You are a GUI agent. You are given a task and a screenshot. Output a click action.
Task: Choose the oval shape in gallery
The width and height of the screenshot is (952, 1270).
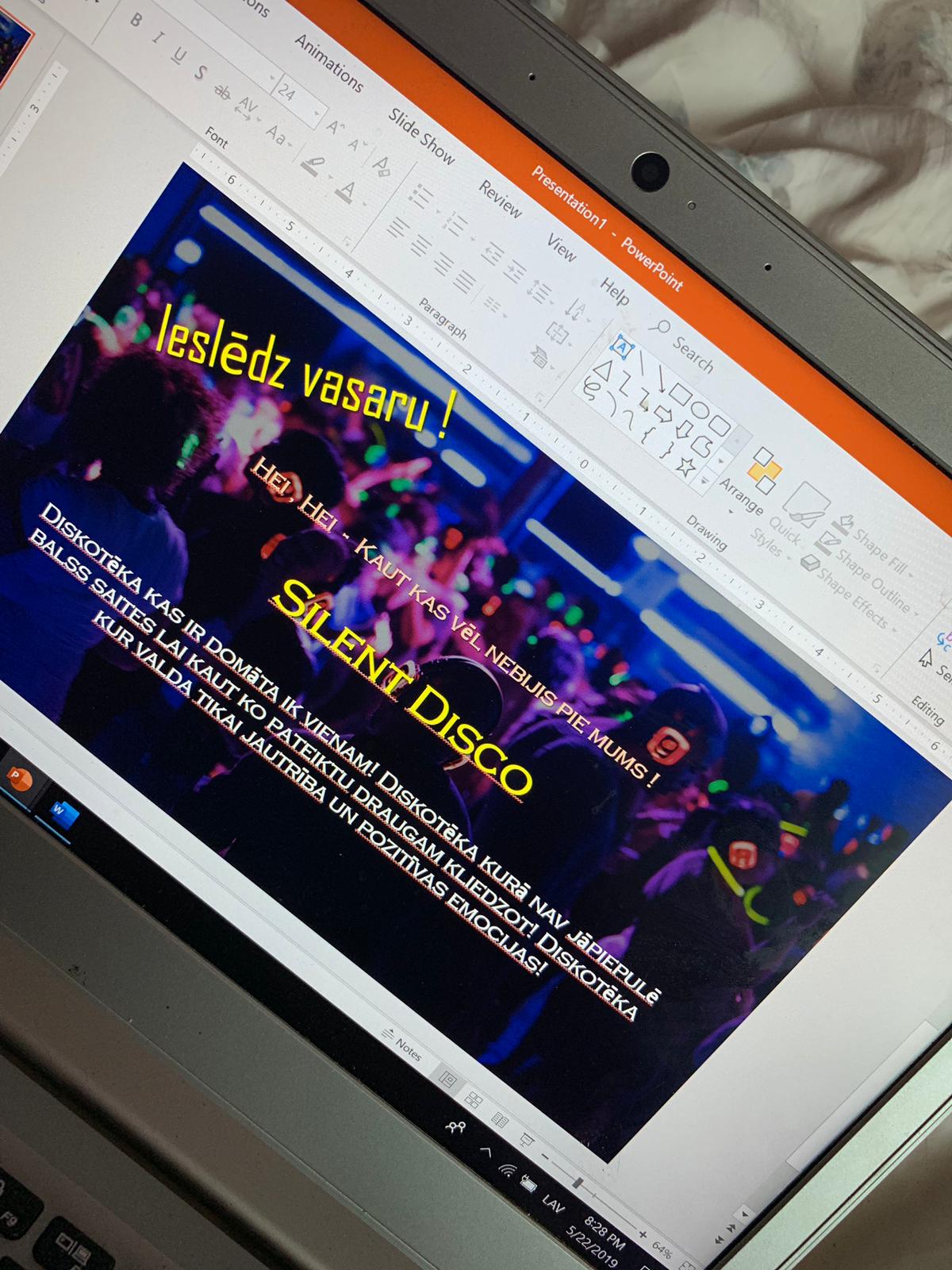700,409
